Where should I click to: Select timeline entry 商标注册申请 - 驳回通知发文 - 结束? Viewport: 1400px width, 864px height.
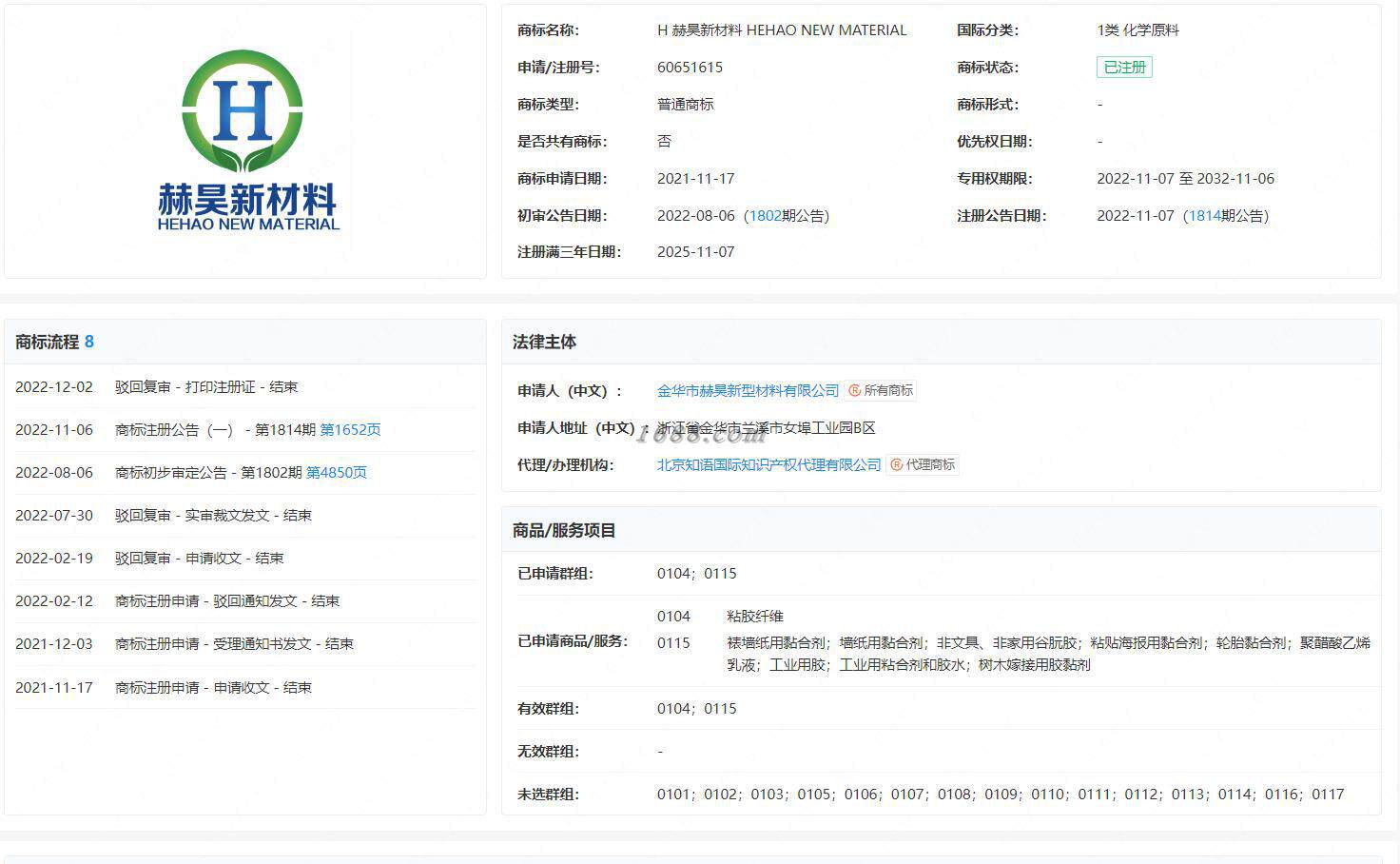227,601
